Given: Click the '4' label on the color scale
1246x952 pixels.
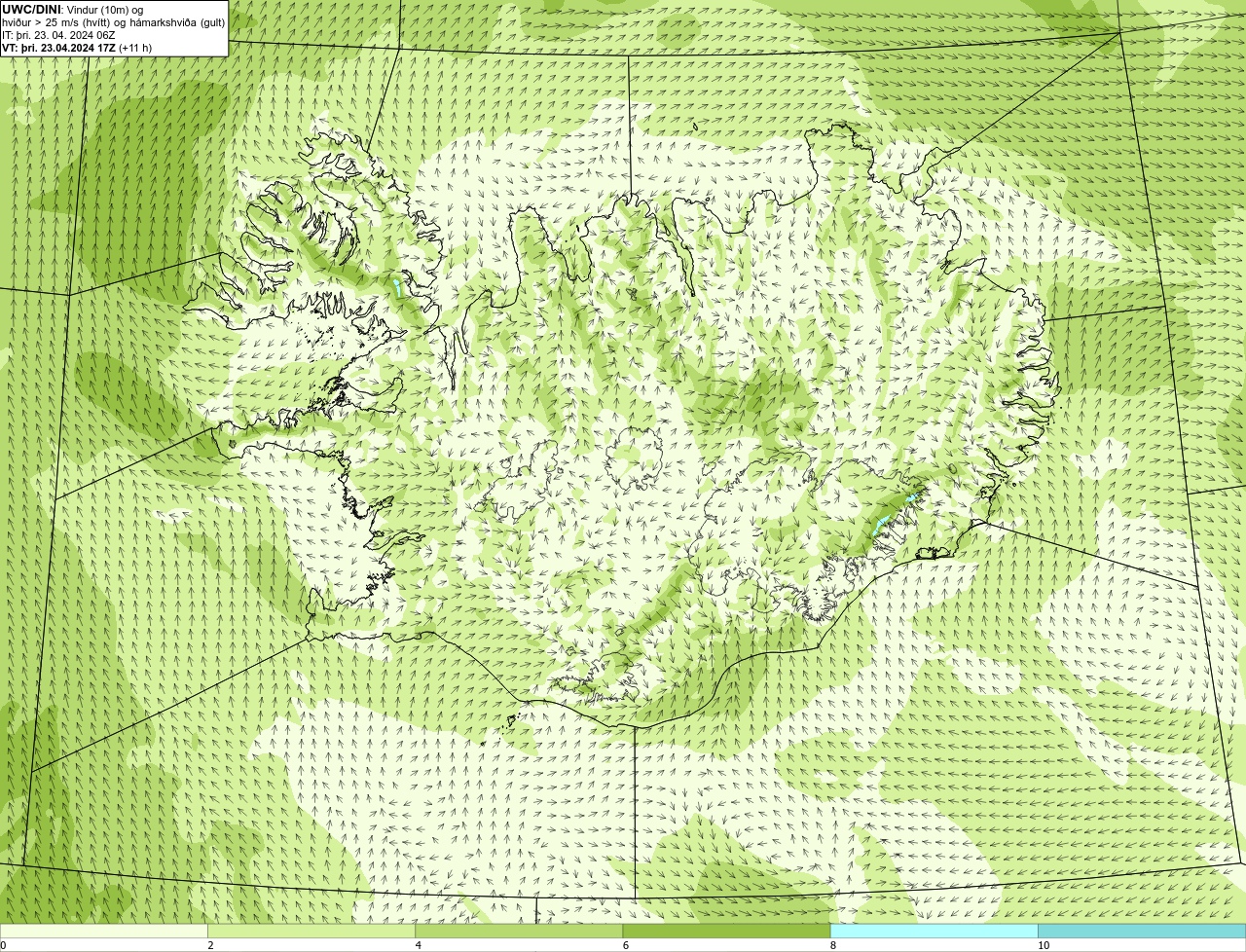Looking at the screenshot, I should (x=419, y=945).
